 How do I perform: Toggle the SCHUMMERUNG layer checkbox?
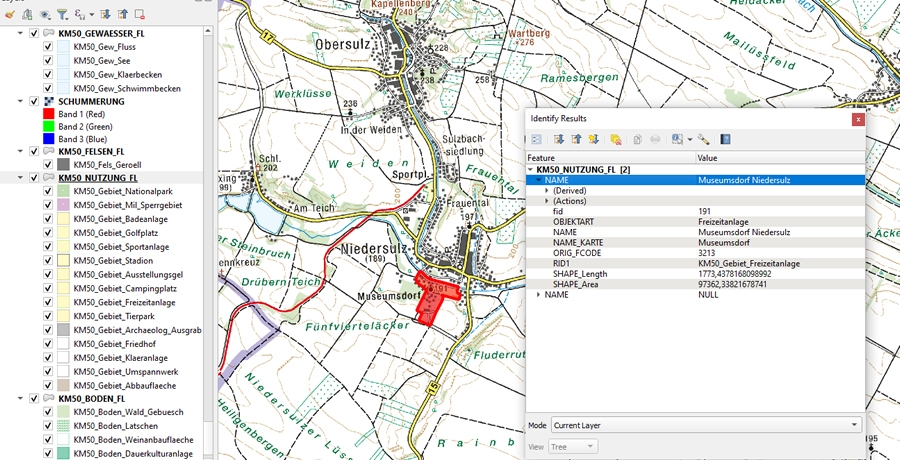[34, 101]
